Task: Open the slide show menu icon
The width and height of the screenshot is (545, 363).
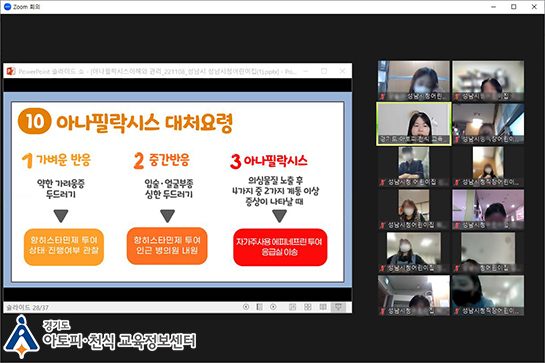Action: (259, 307)
